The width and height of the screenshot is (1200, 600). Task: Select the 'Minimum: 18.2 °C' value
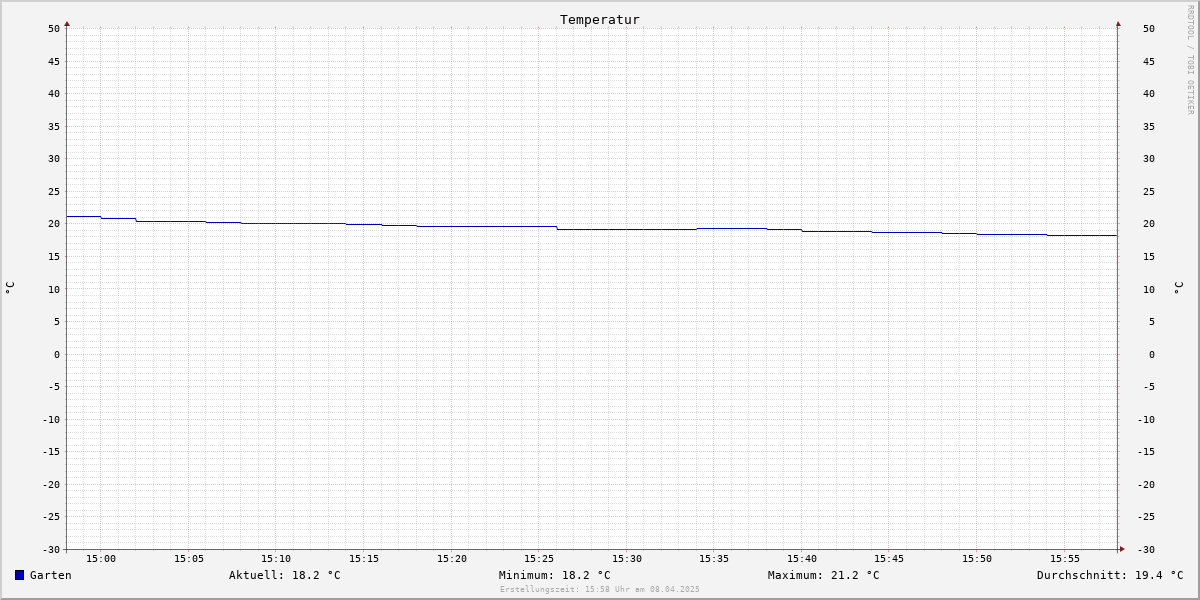pos(555,575)
